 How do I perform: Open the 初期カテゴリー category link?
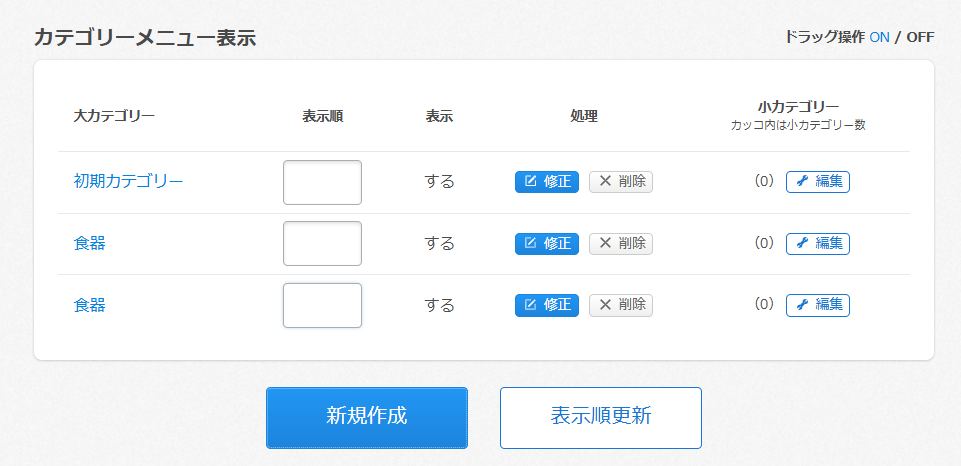128,182
